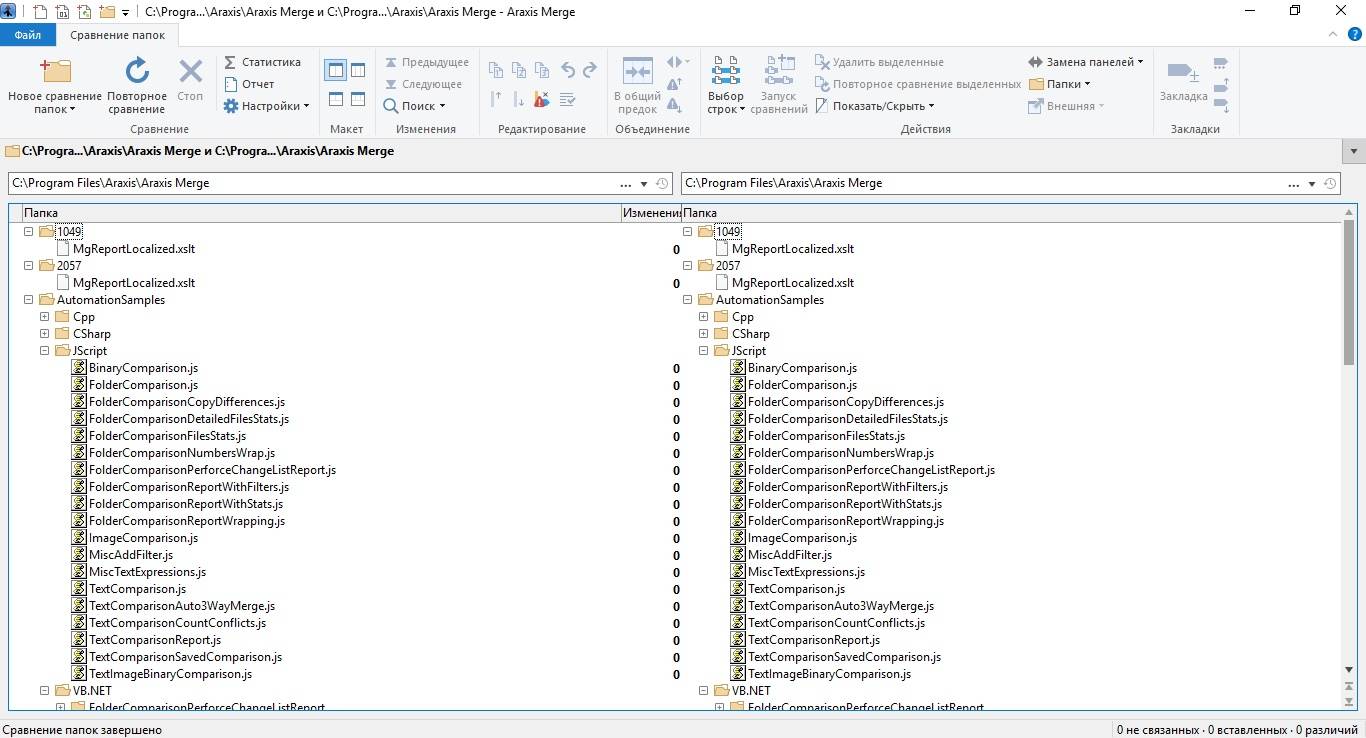Open left path history clock icon
1366x738 pixels.
tap(662, 184)
